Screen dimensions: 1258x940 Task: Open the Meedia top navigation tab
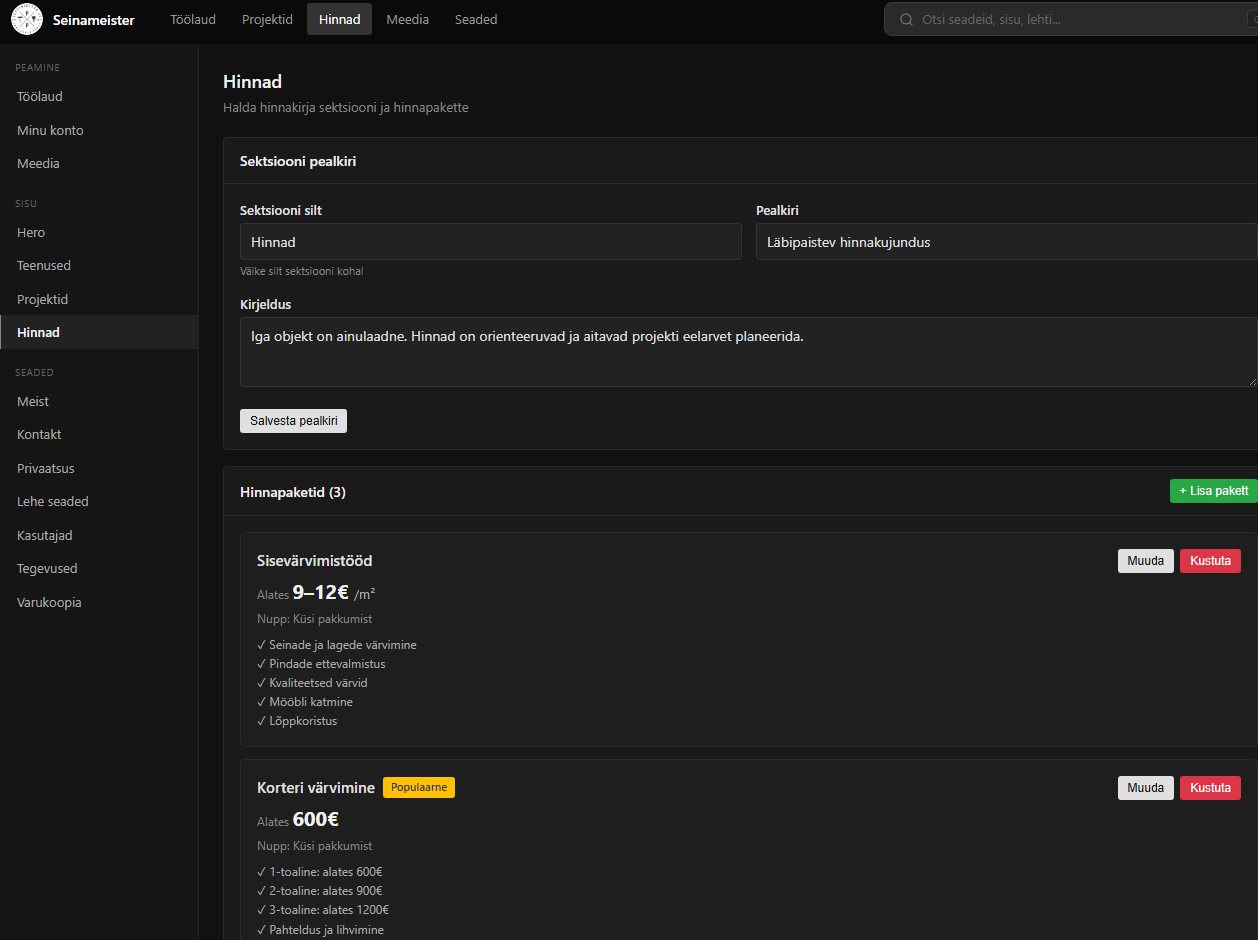point(407,19)
